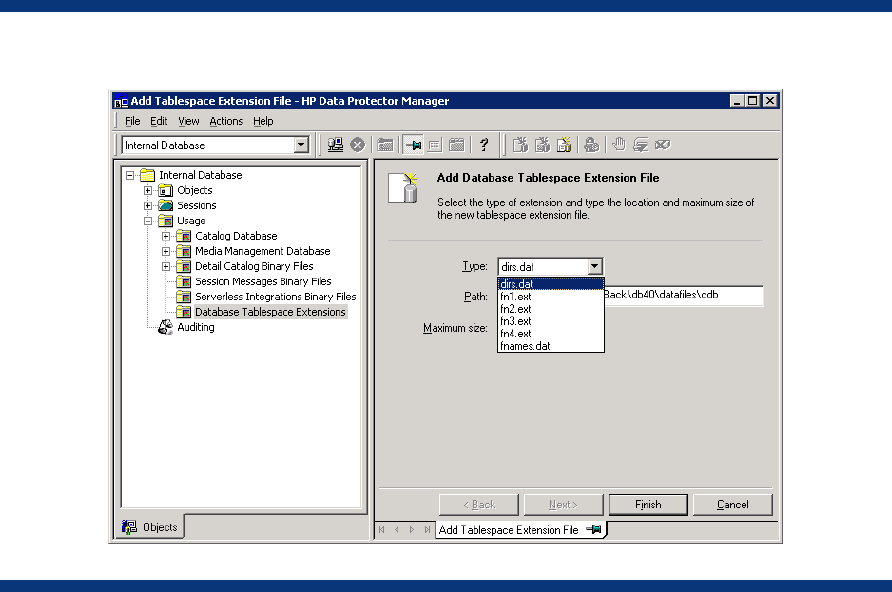Open the Actions menu
Viewport: 892px width, 592px height.
click(226, 121)
